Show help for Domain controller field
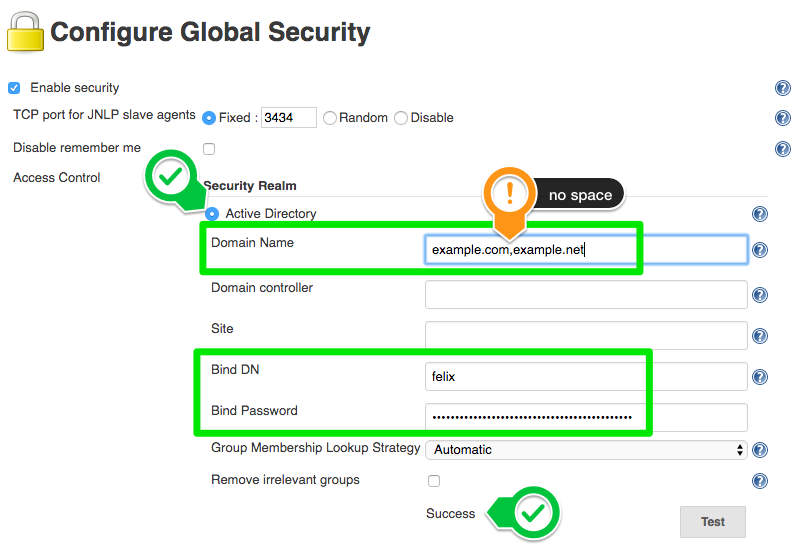Screen dimensions: 793x544 [760, 295]
